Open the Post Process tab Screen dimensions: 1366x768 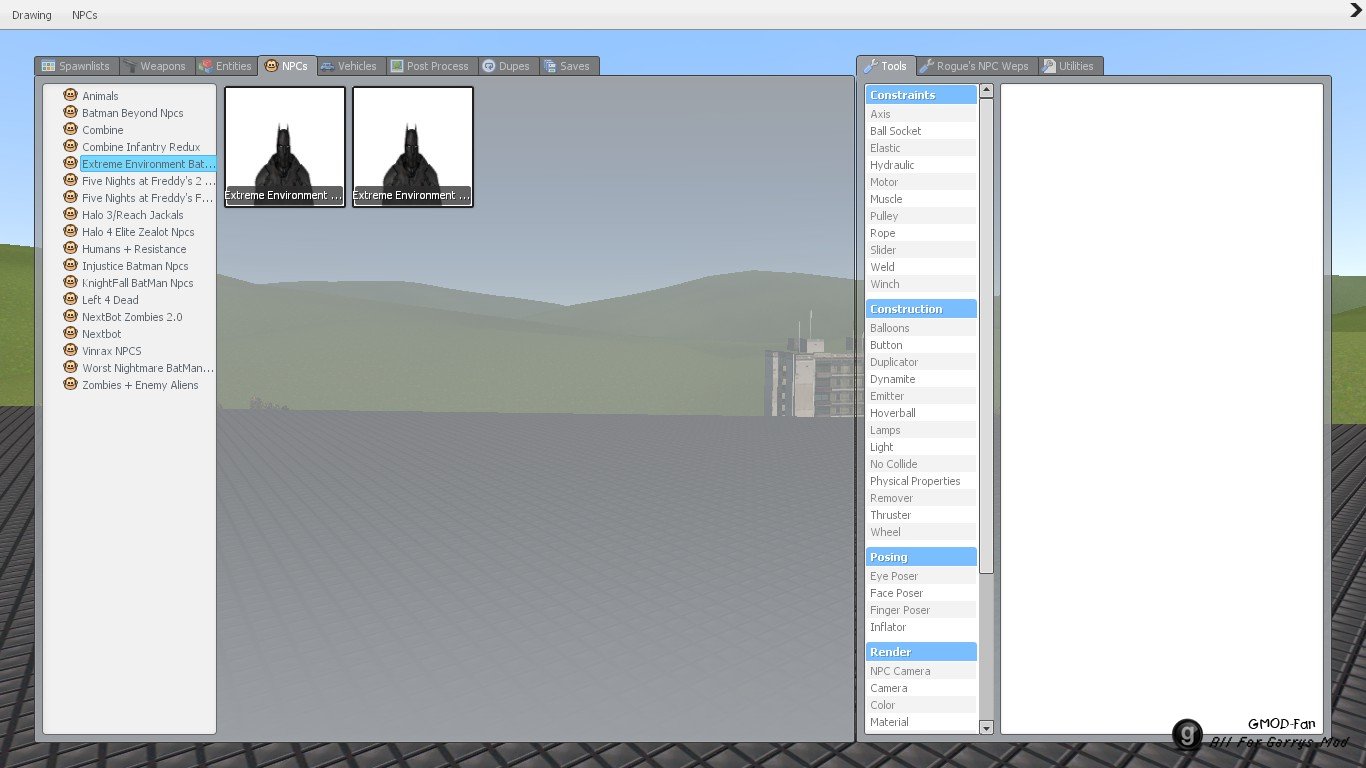pos(431,66)
